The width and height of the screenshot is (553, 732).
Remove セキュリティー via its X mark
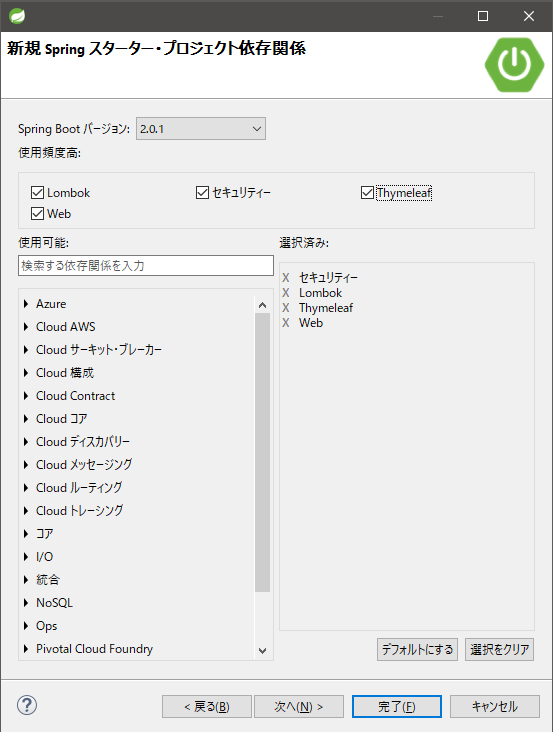click(x=286, y=278)
